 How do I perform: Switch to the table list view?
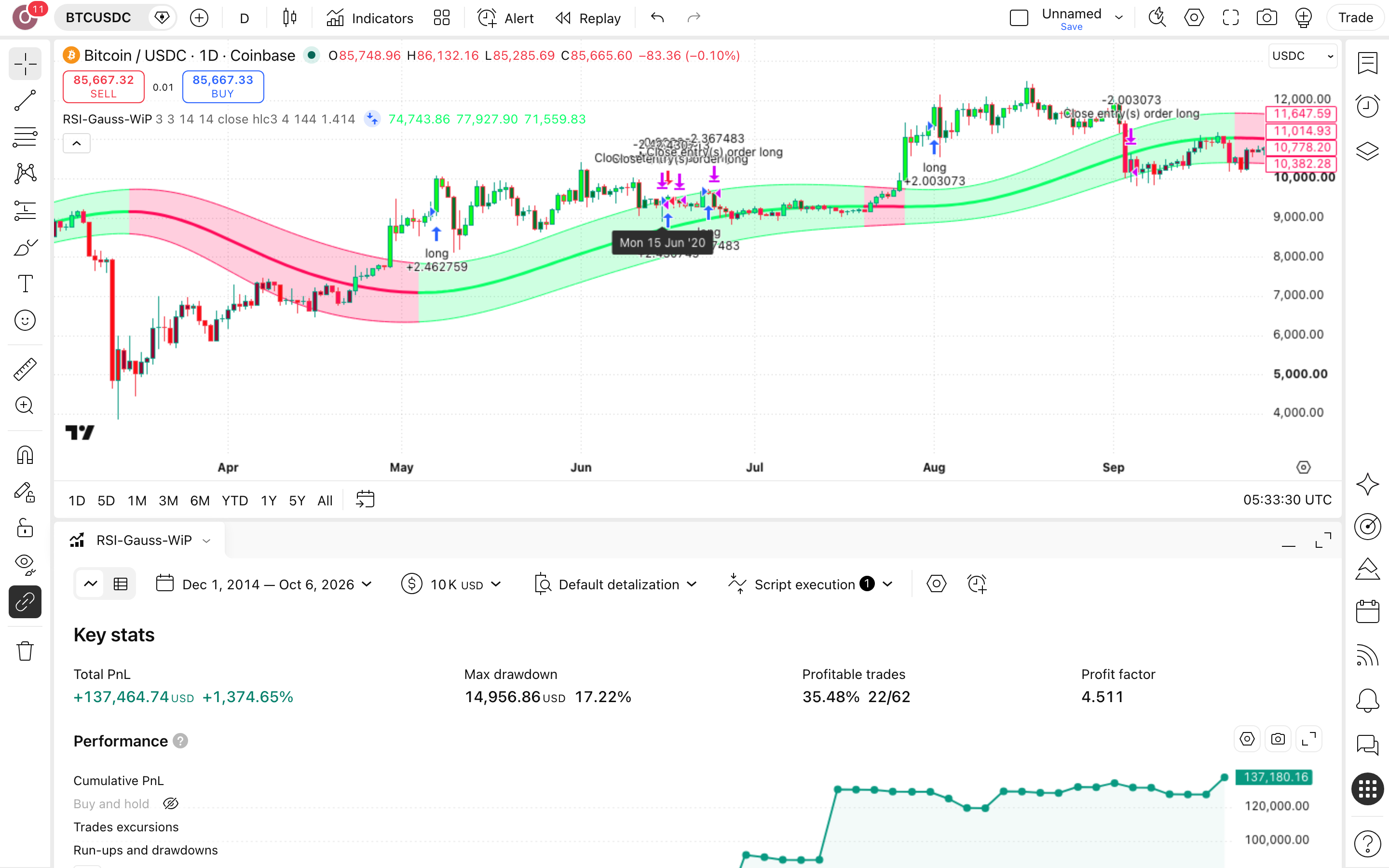click(x=121, y=584)
